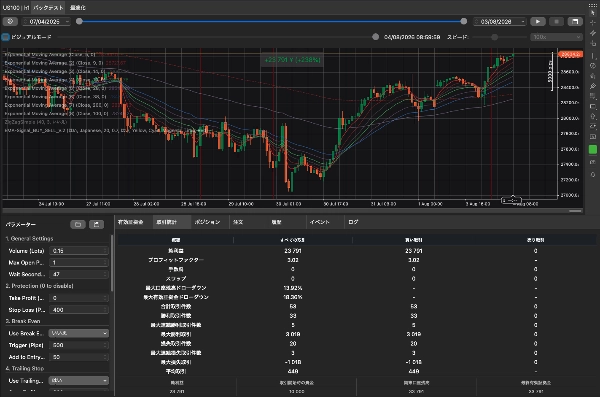Screen dimensions: 600x397
Task: Open the speed 100x dropdown
Action: 556,37
